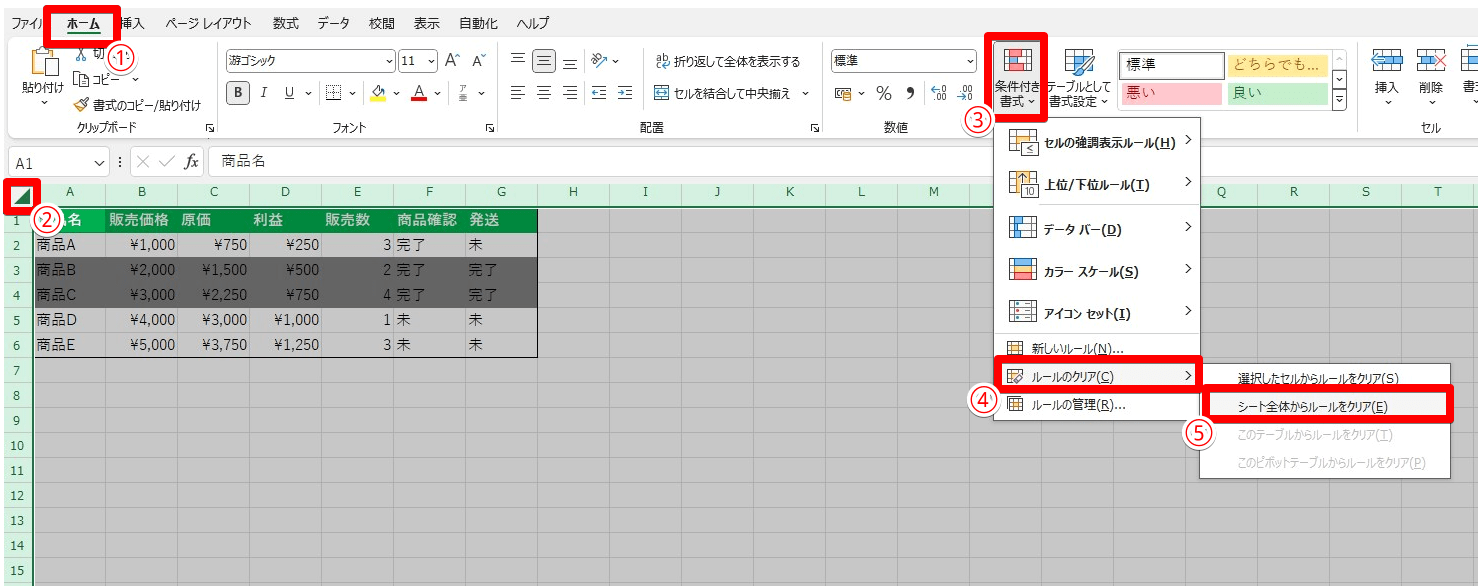Click the yellow fill color bucket
This screenshot has height=586, width=1478.
coord(378,93)
